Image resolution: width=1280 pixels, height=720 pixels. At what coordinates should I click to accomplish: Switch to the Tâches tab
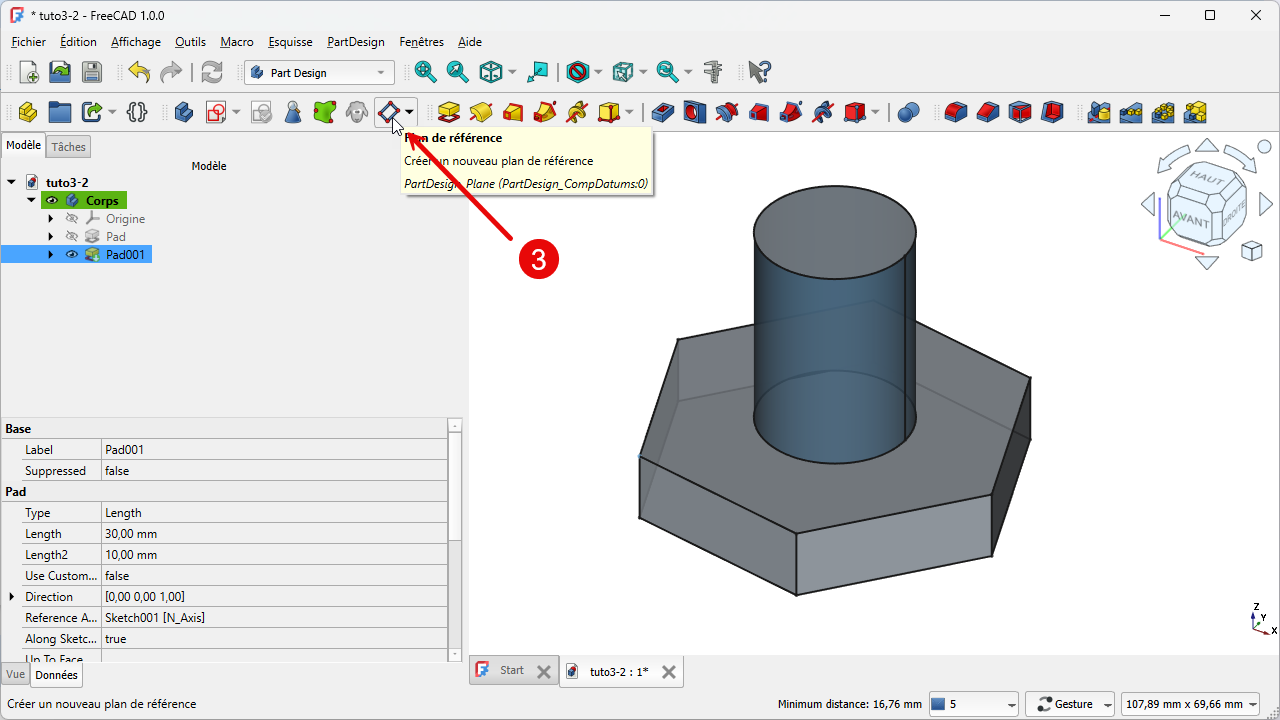pos(69,147)
